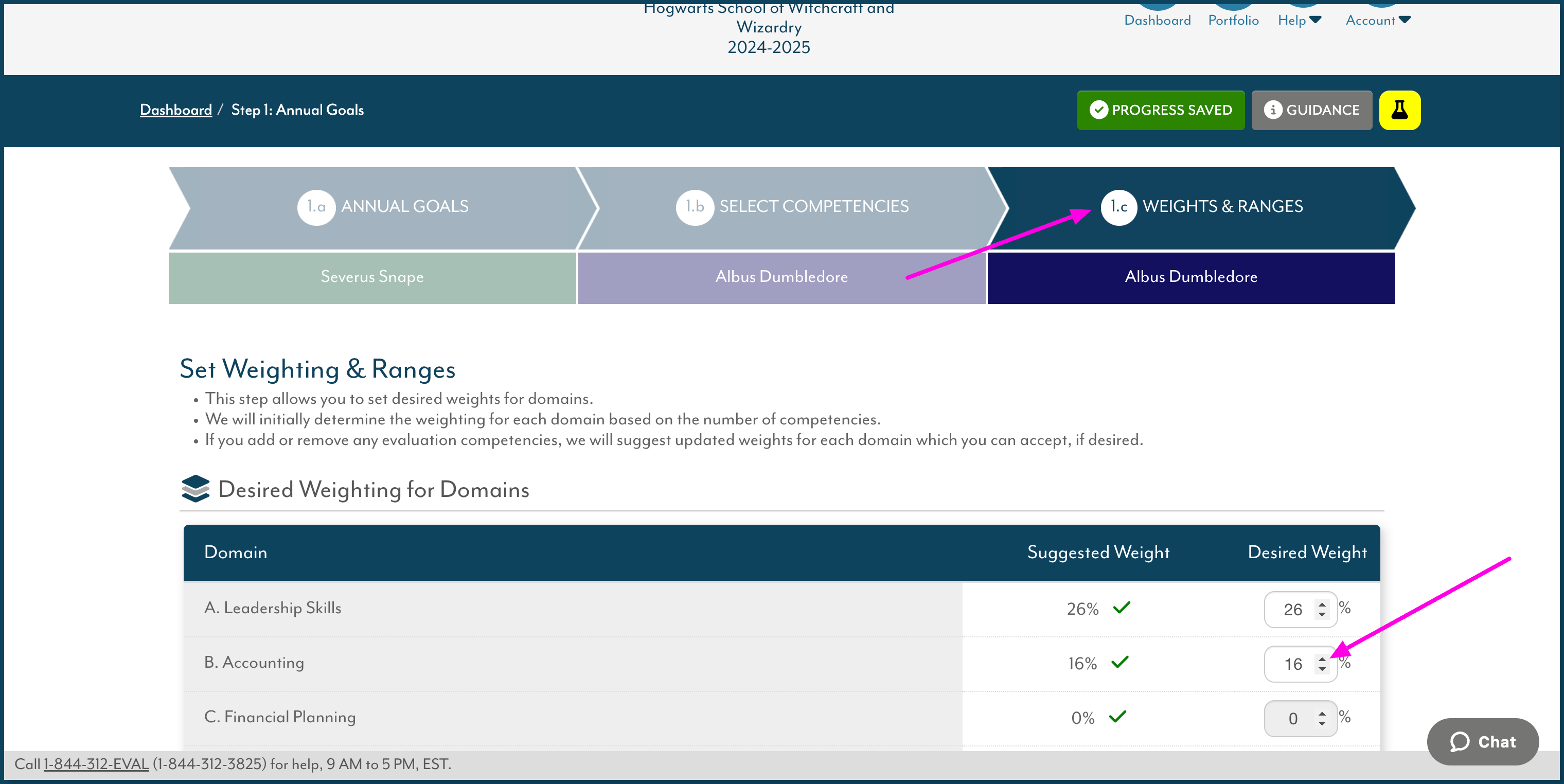Click the green checkmark beside 26% suggested weight
1564x784 pixels.
pyautogui.click(x=1122, y=607)
